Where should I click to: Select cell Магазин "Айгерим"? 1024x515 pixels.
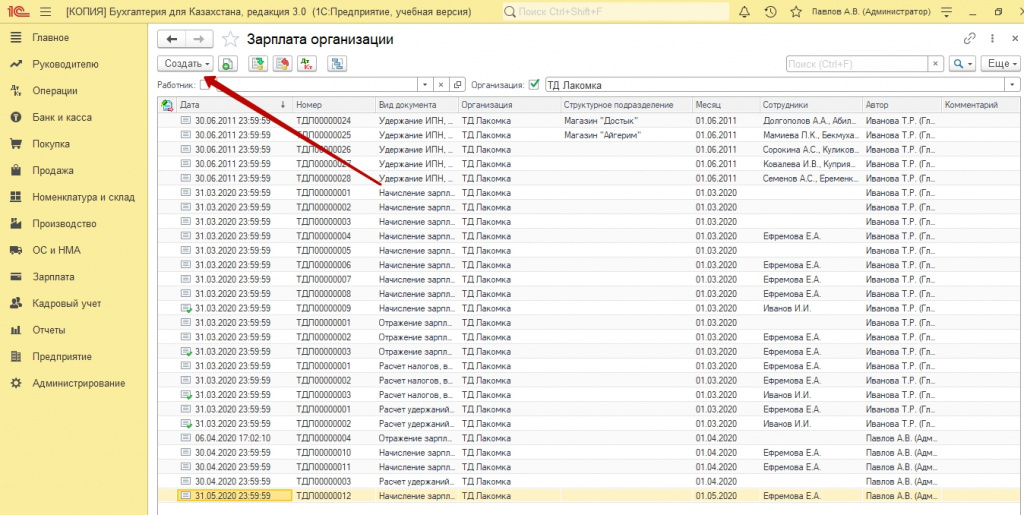626,135
